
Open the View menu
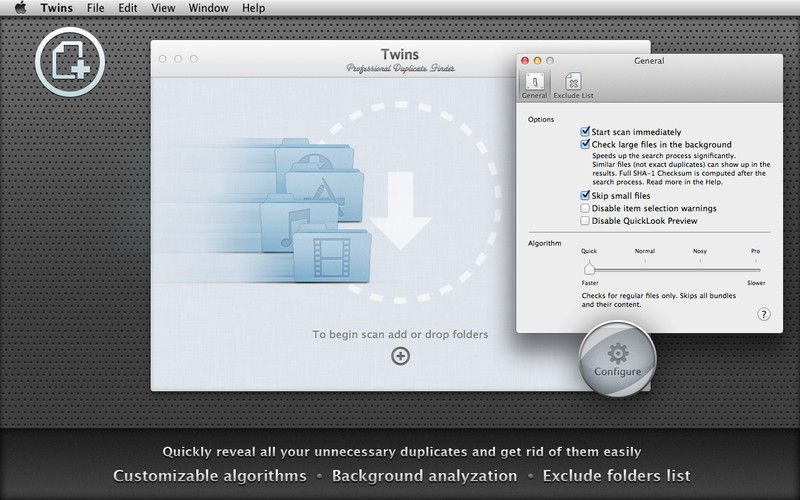[x=163, y=8]
